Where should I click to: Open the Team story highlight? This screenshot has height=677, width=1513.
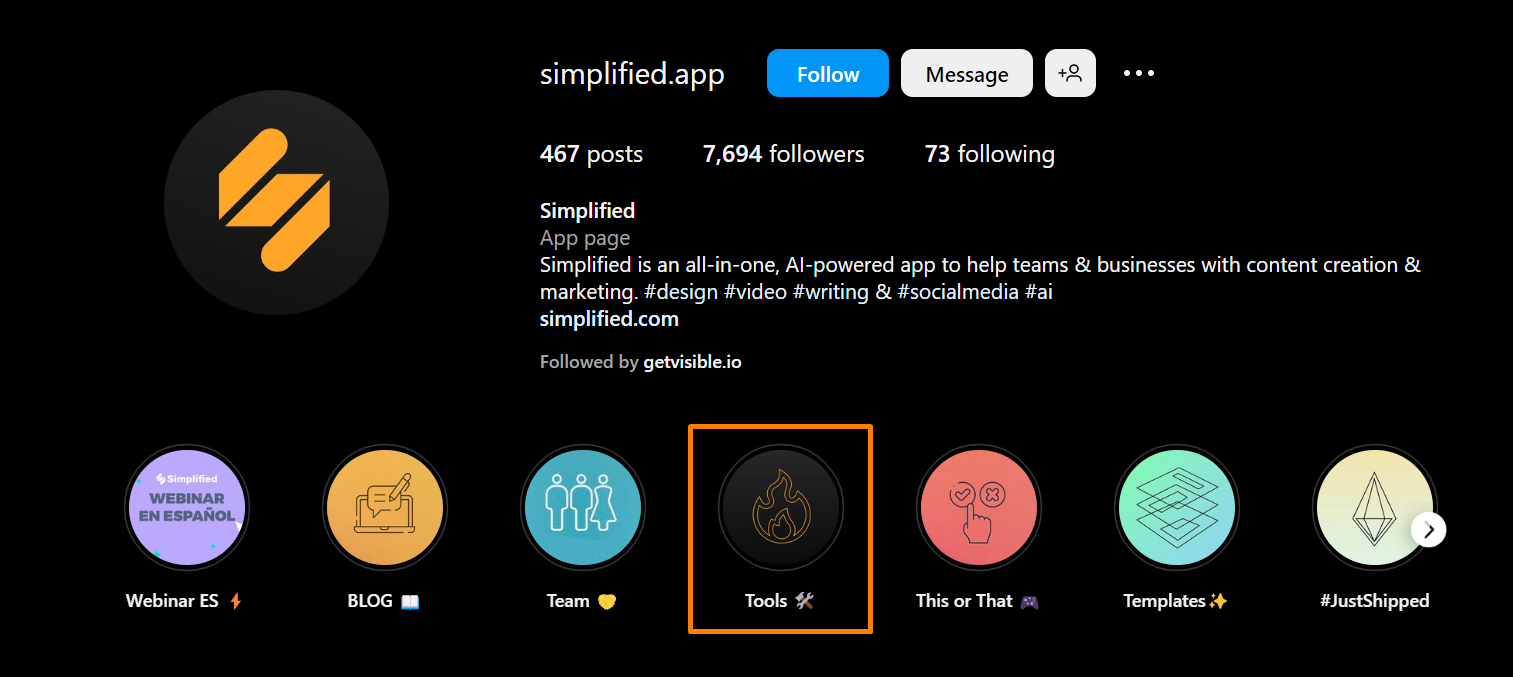(x=582, y=507)
